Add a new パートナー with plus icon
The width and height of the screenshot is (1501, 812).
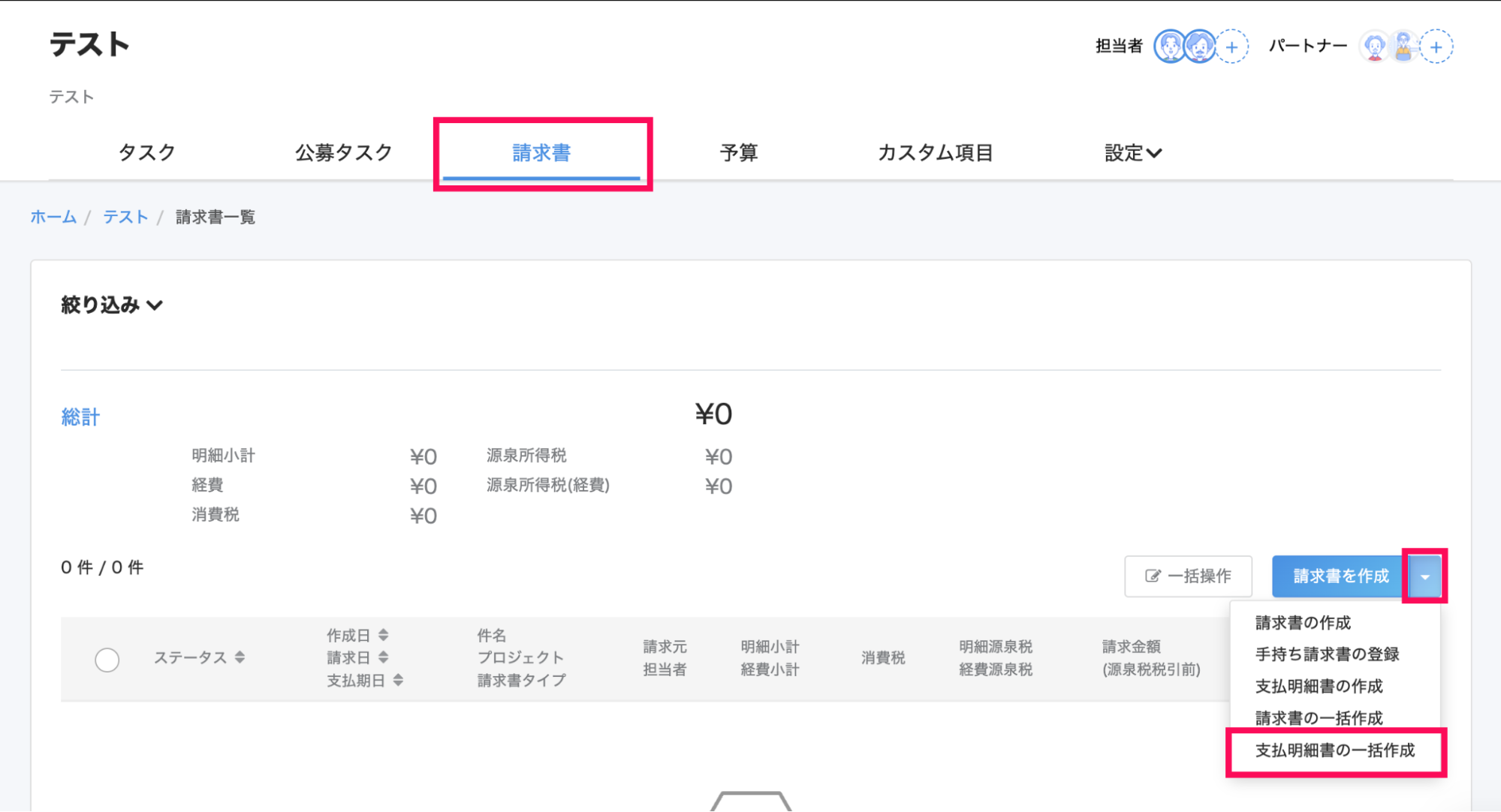(x=1436, y=47)
